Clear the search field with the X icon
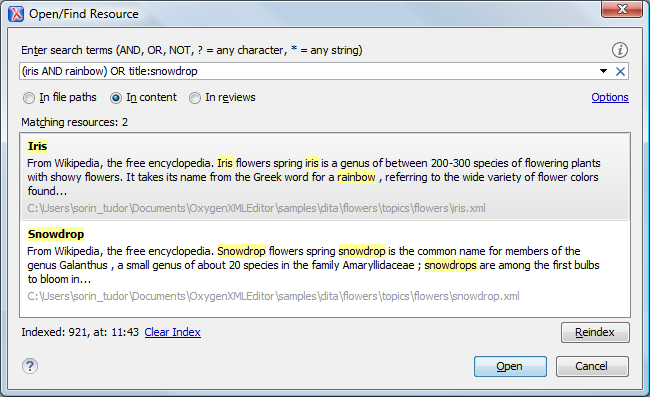This screenshot has width=650, height=397. click(x=620, y=71)
